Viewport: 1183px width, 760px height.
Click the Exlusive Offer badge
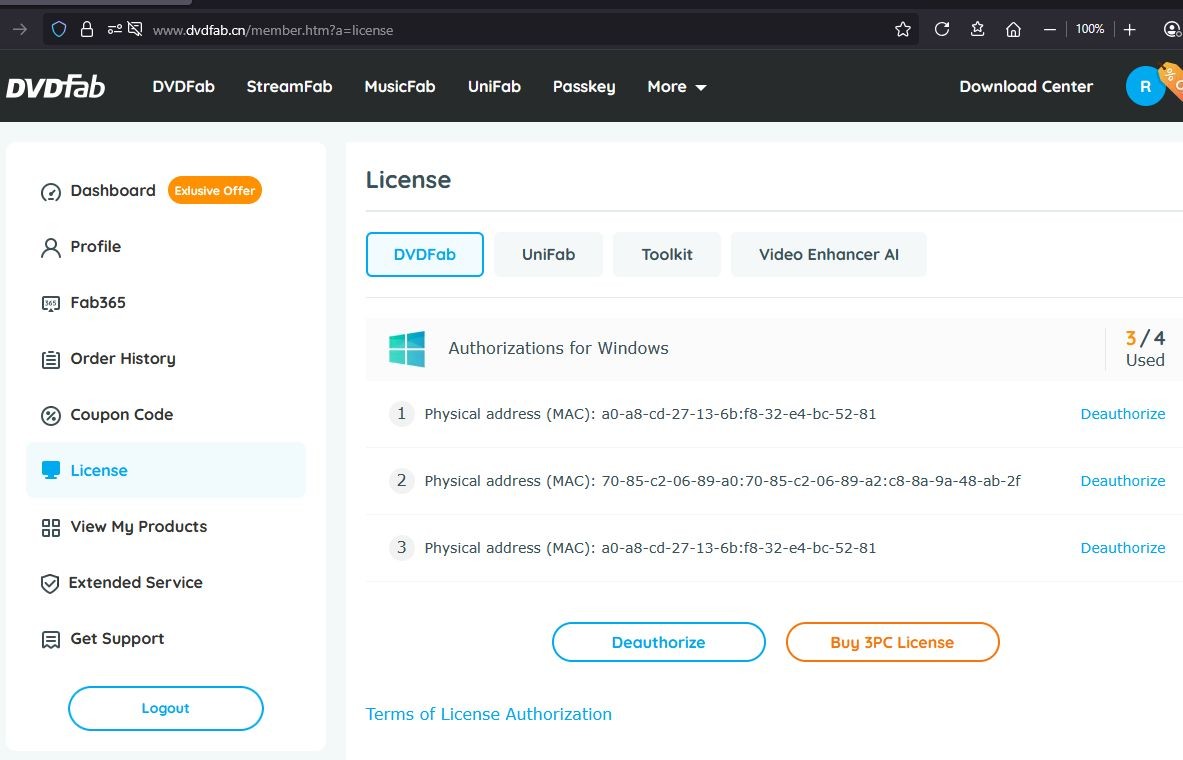click(x=215, y=190)
